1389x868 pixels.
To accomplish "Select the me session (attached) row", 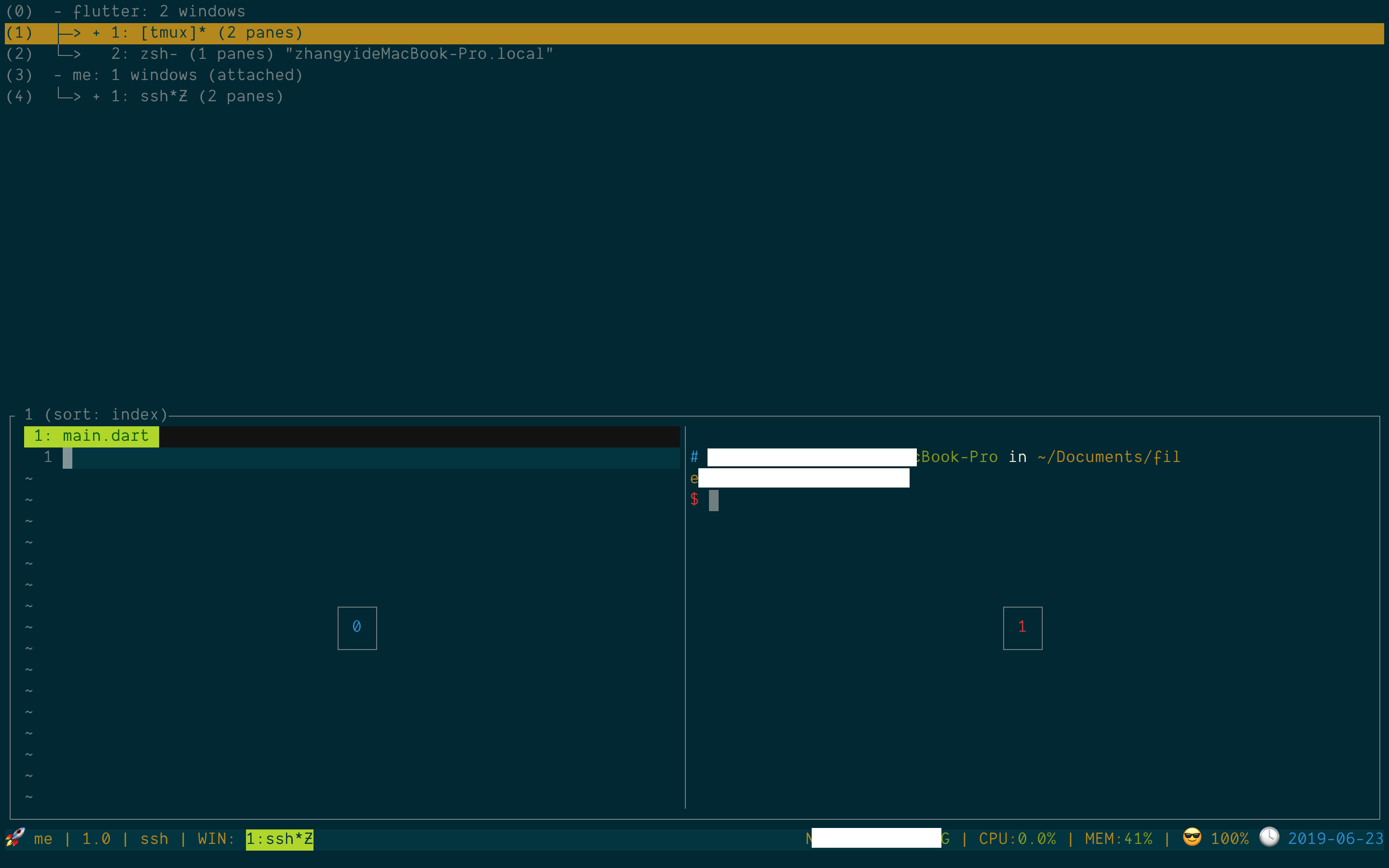I will click(694, 75).
